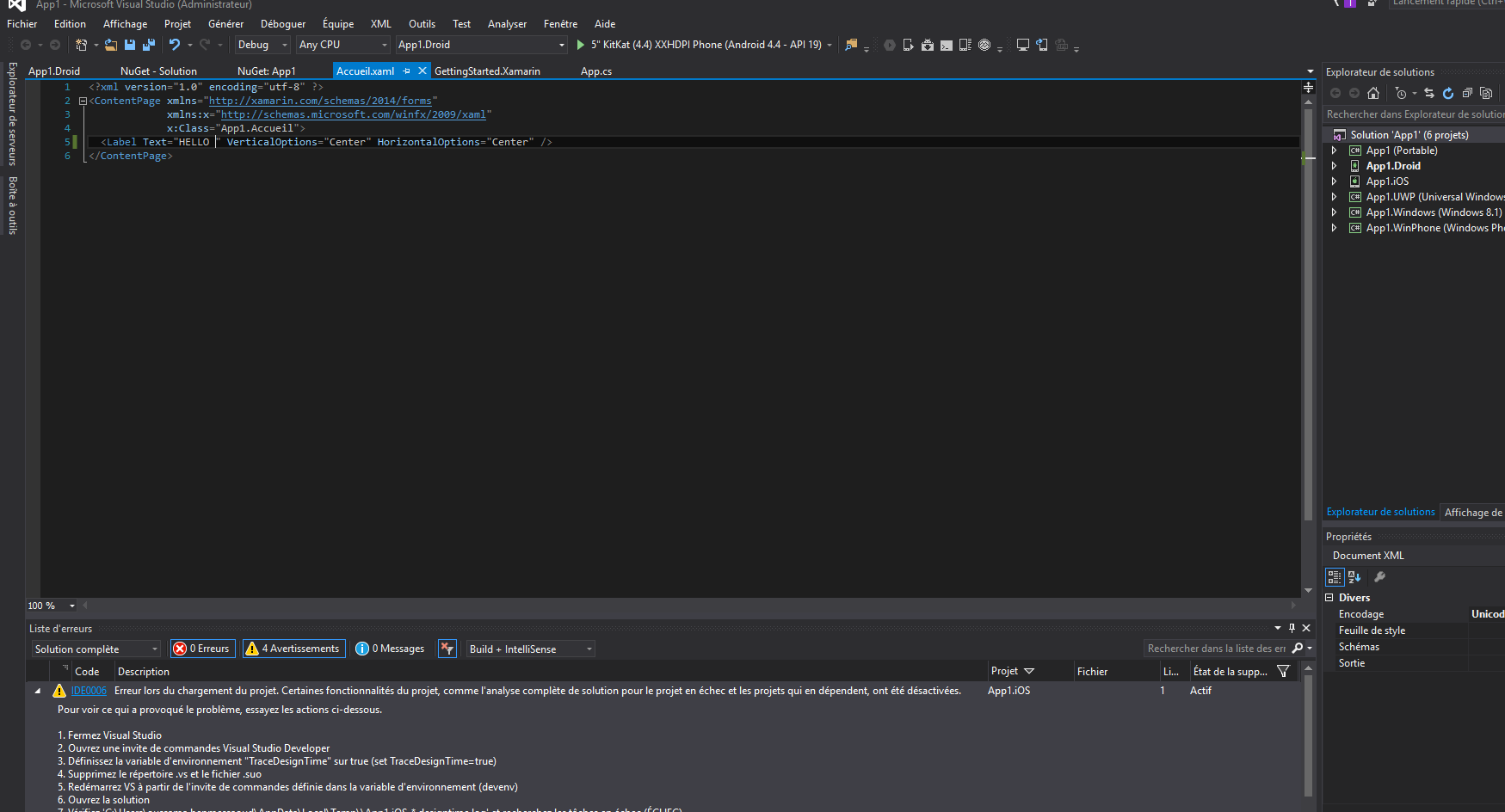The image size is (1505, 812).
Task: Open Explorateur de serveurs side panel
Action: [13, 114]
